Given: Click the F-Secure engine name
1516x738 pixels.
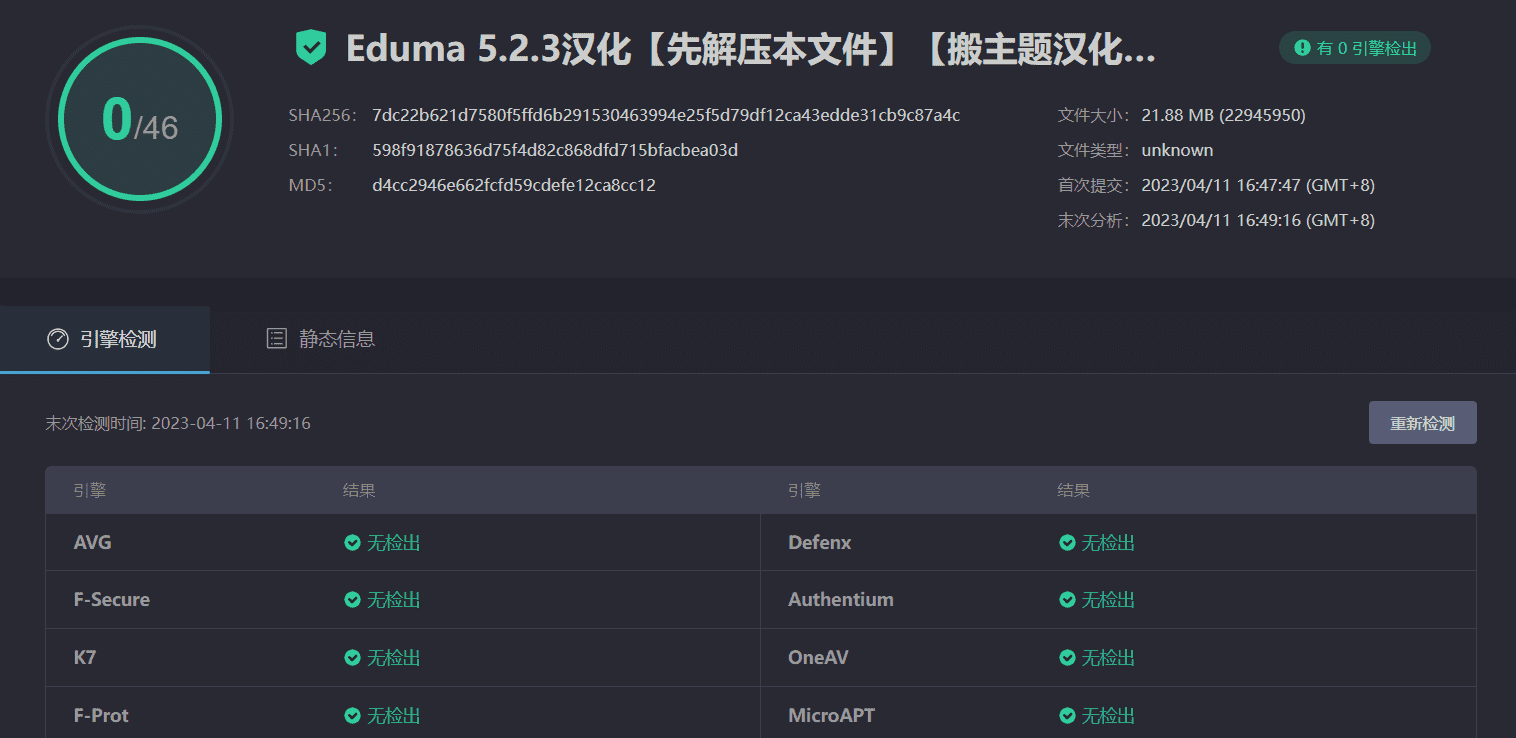Looking at the screenshot, I should (112, 600).
